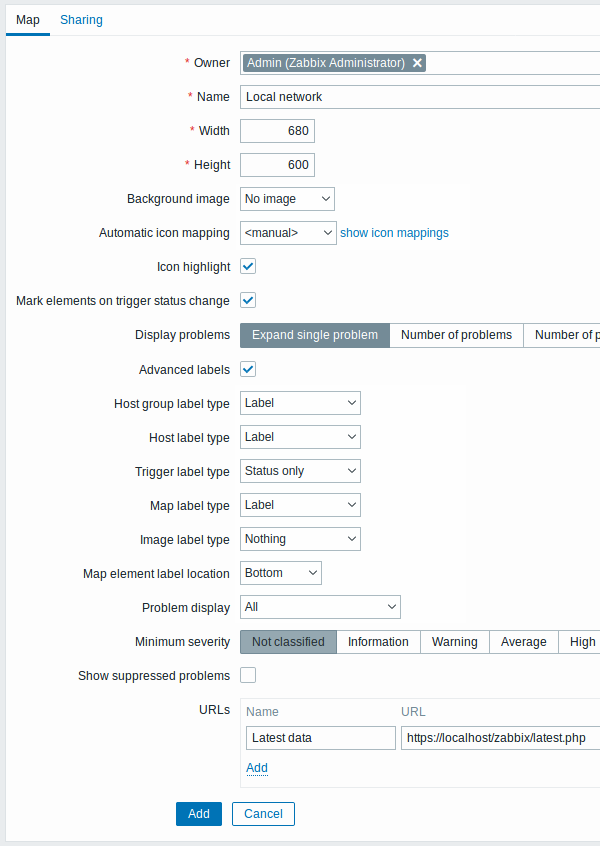Click the Add link under URLs
Image resolution: width=600 pixels, height=846 pixels.
pyautogui.click(x=257, y=768)
